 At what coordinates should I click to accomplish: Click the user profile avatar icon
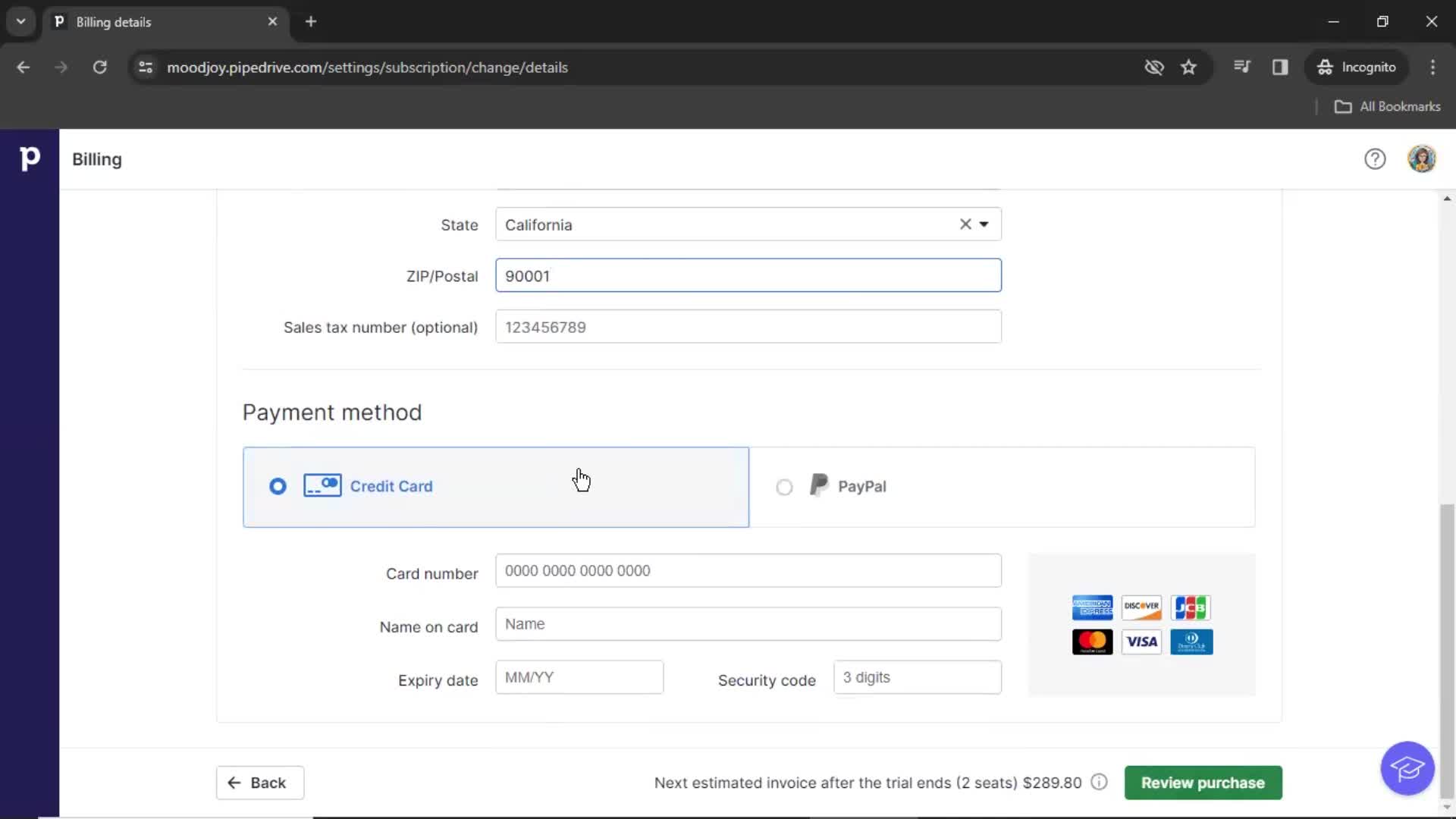(x=1422, y=159)
